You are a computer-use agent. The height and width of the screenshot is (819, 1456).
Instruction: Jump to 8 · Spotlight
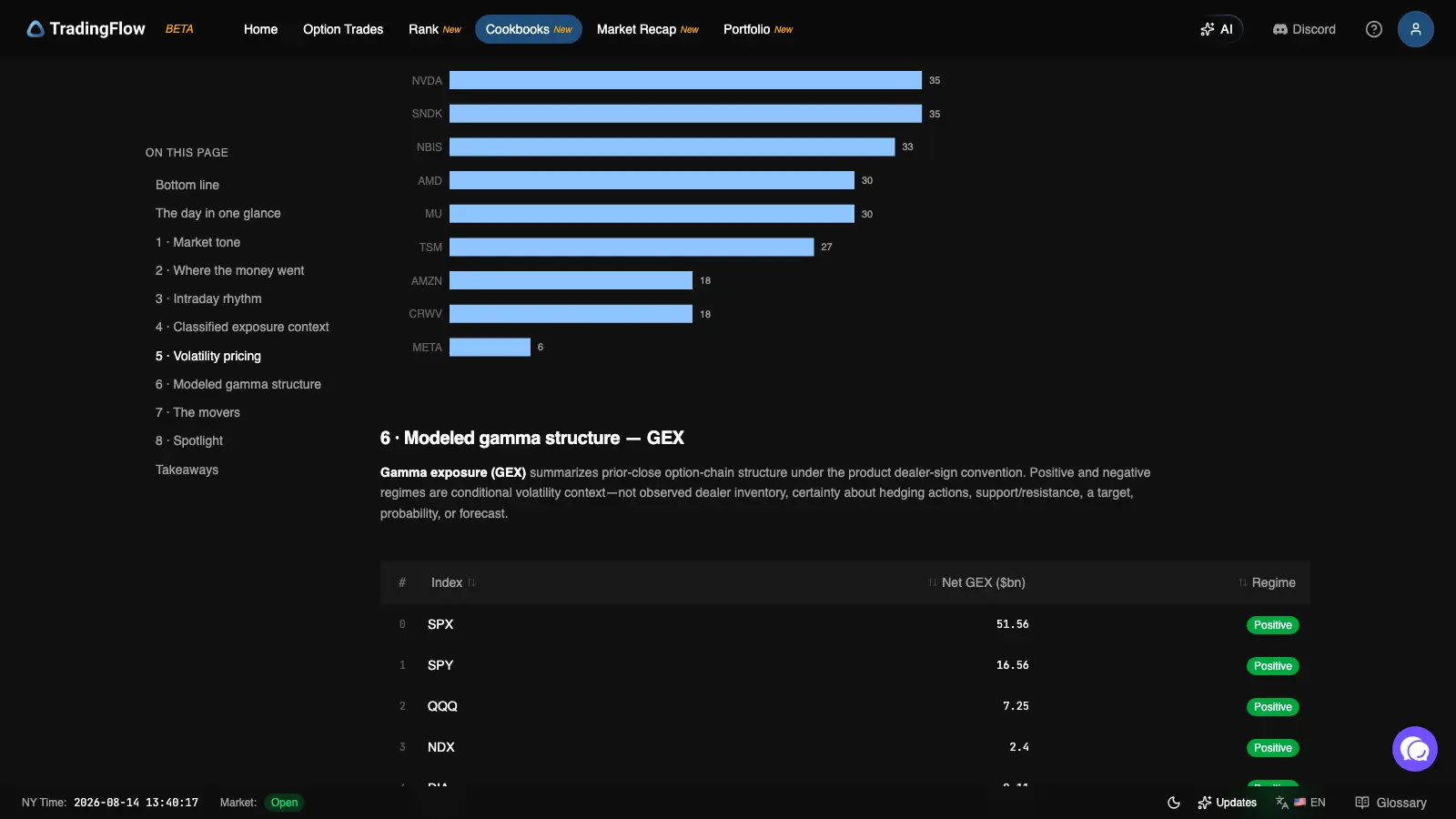coord(189,440)
